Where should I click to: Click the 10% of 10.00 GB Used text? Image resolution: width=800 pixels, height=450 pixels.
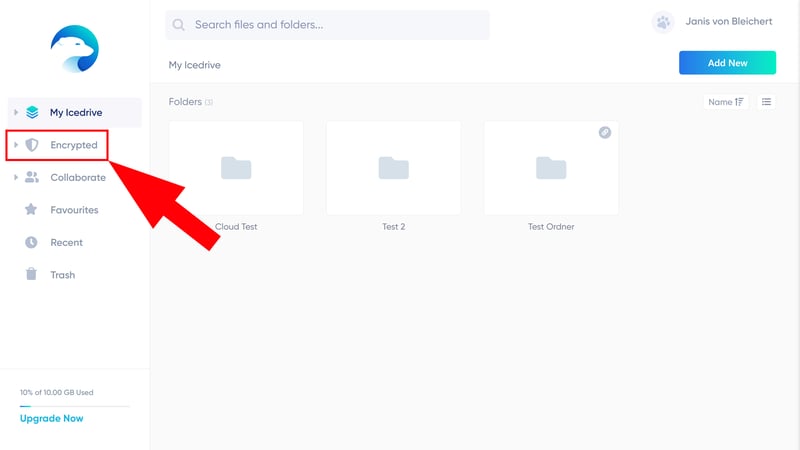tap(57, 392)
